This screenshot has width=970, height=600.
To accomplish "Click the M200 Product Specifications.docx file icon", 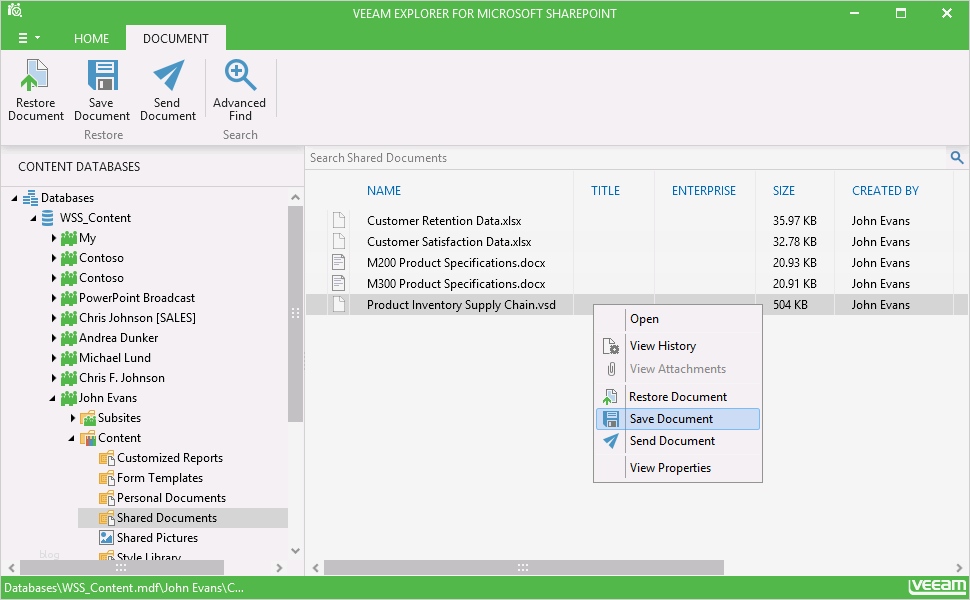I will click(x=338, y=262).
